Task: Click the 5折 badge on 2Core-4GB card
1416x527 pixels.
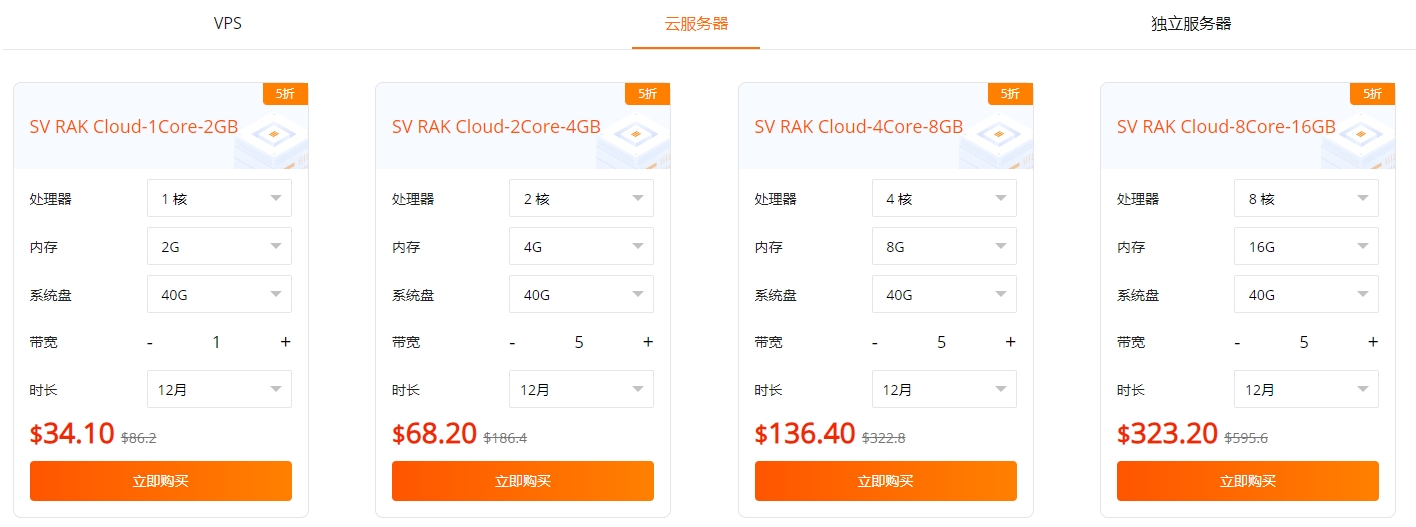Action: click(x=647, y=94)
